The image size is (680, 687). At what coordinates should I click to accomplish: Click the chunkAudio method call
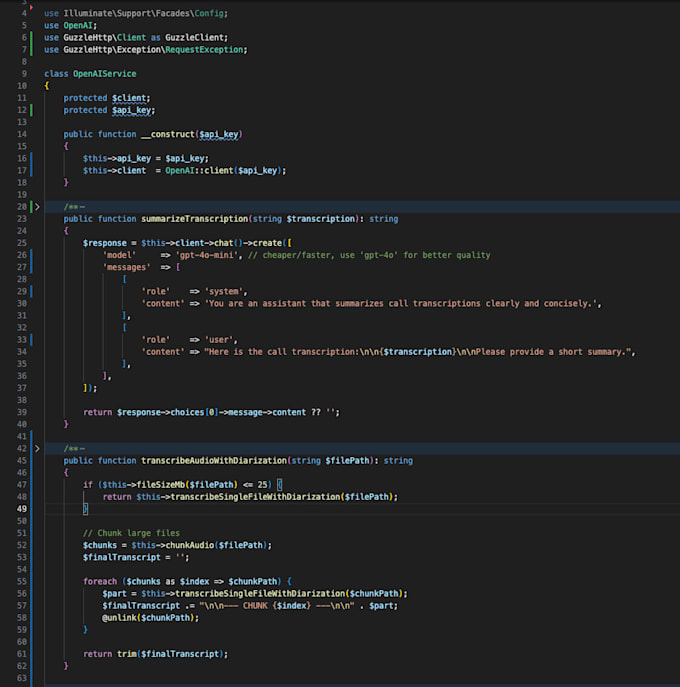pos(191,545)
